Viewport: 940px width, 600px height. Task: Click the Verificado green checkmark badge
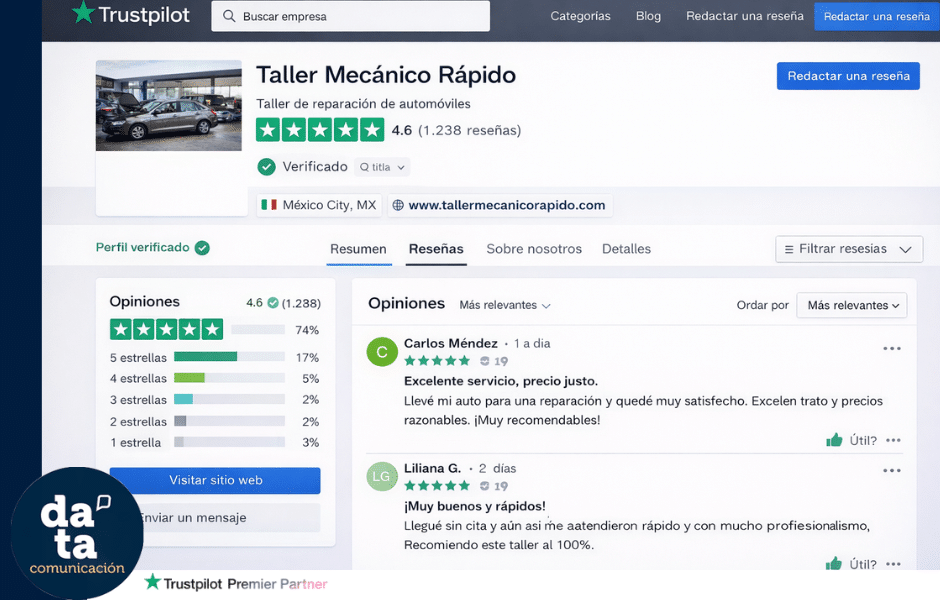click(x=265, y=166)
